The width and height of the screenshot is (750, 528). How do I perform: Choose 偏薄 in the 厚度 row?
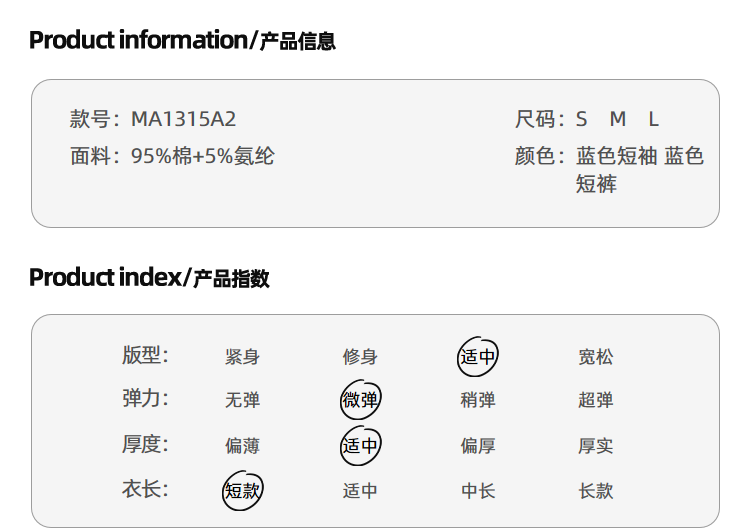[x=242, y=446]
